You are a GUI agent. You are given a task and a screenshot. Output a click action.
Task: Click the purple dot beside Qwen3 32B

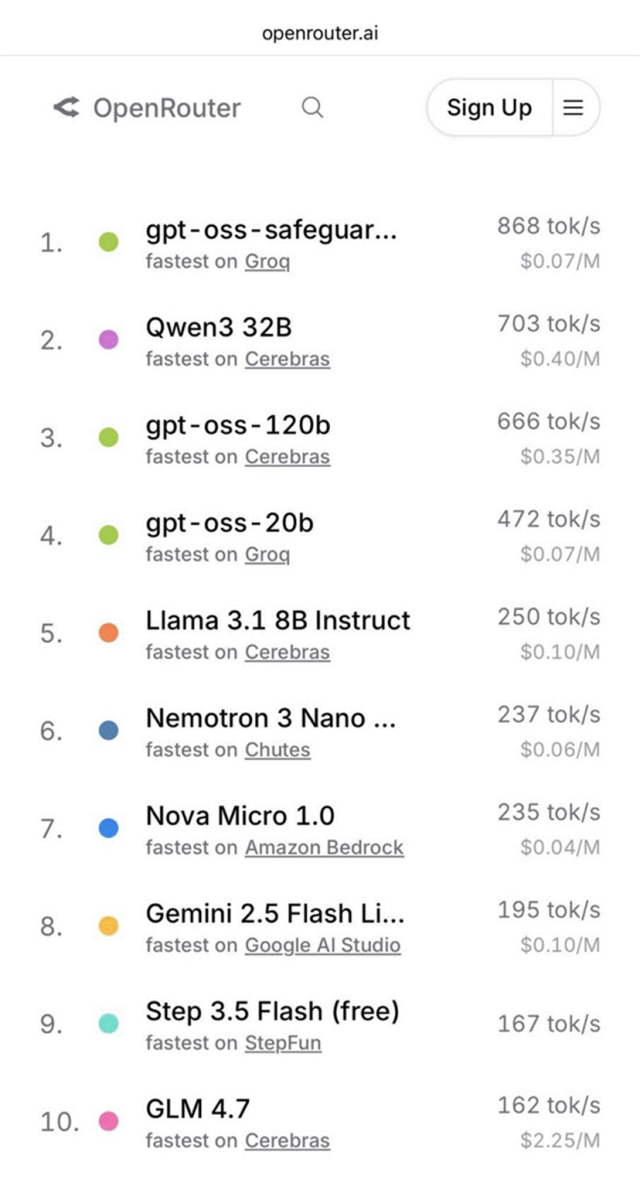[x=109, y=340]
